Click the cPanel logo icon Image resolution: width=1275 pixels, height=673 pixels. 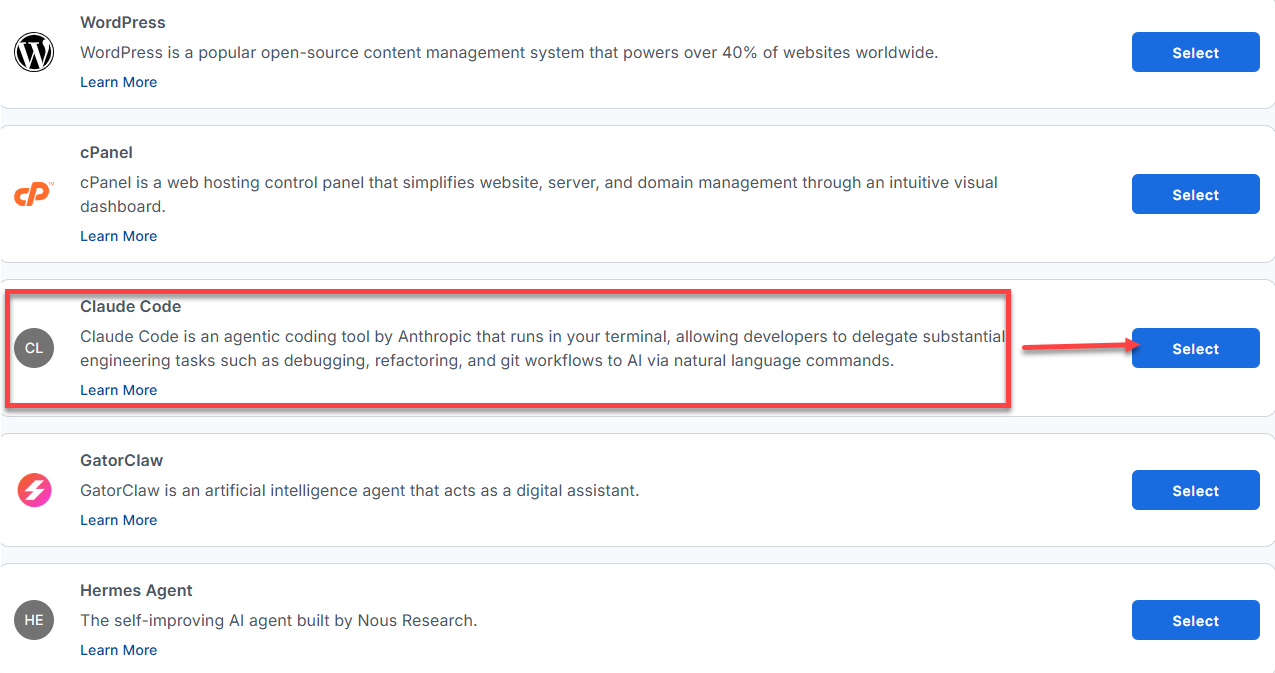click(x=34, y=194)
